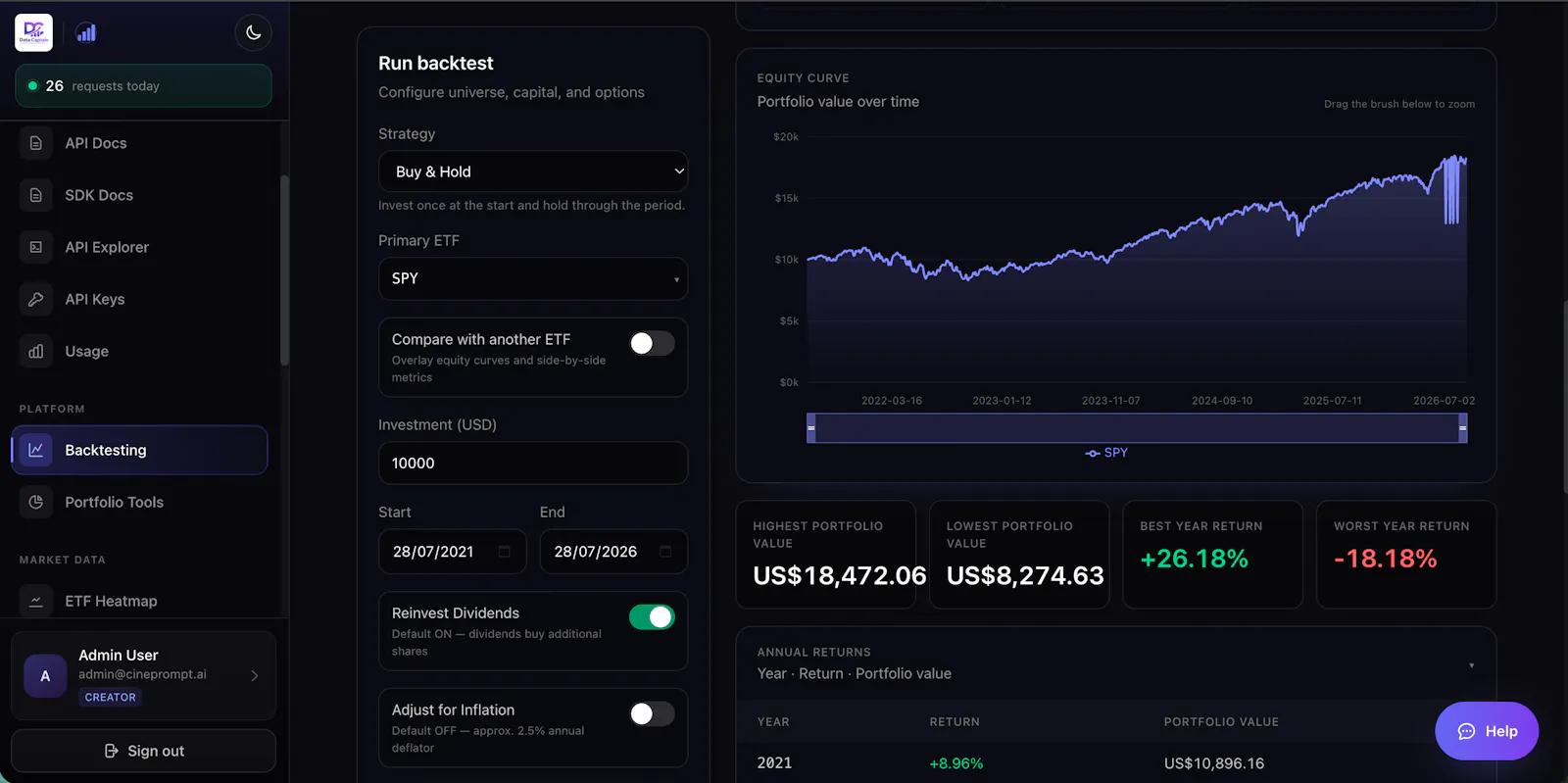Click the API Docs document icon
Image resolution: width=1568 pixels, height=783 pixels.
click(36, 143)
